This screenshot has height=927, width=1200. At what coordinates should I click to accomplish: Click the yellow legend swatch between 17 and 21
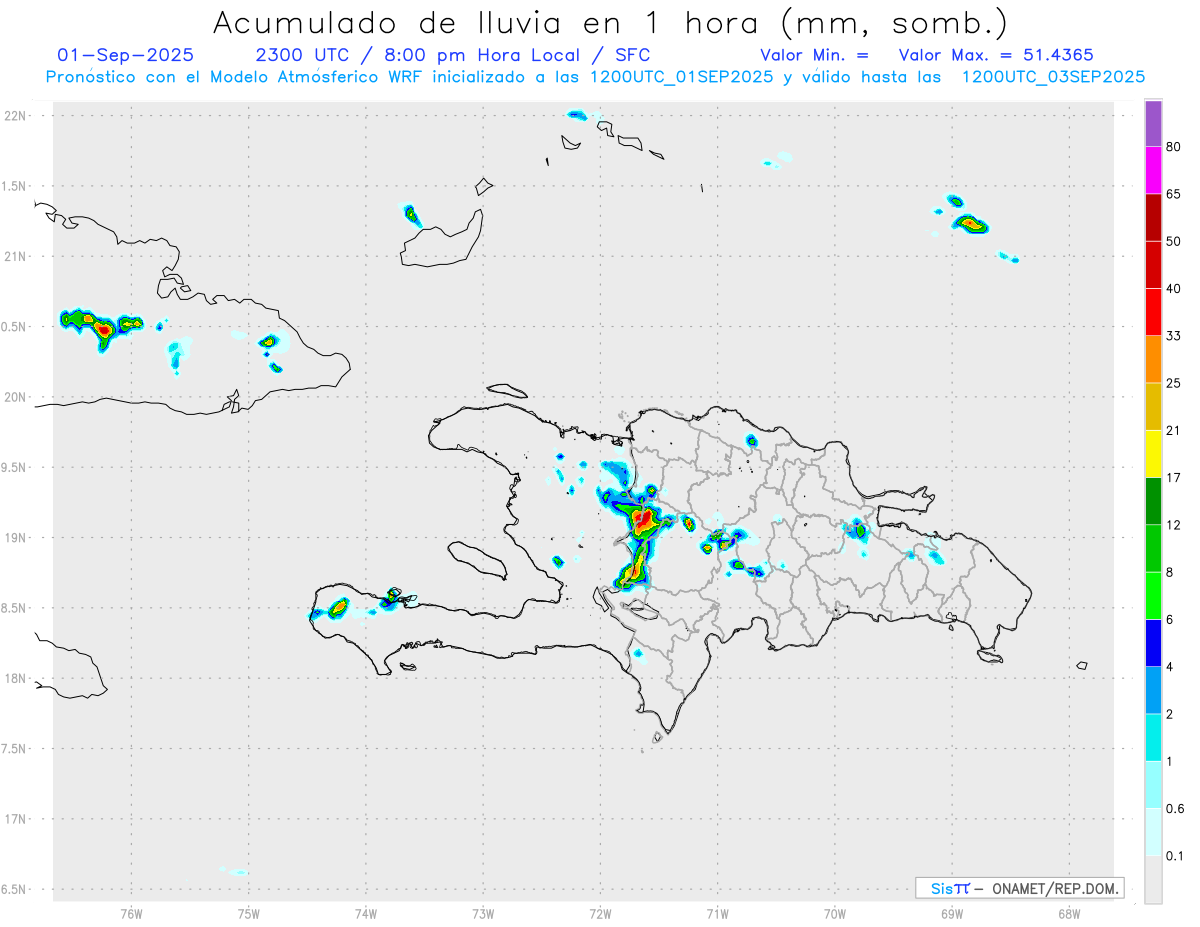click(x=1153, y=454)
